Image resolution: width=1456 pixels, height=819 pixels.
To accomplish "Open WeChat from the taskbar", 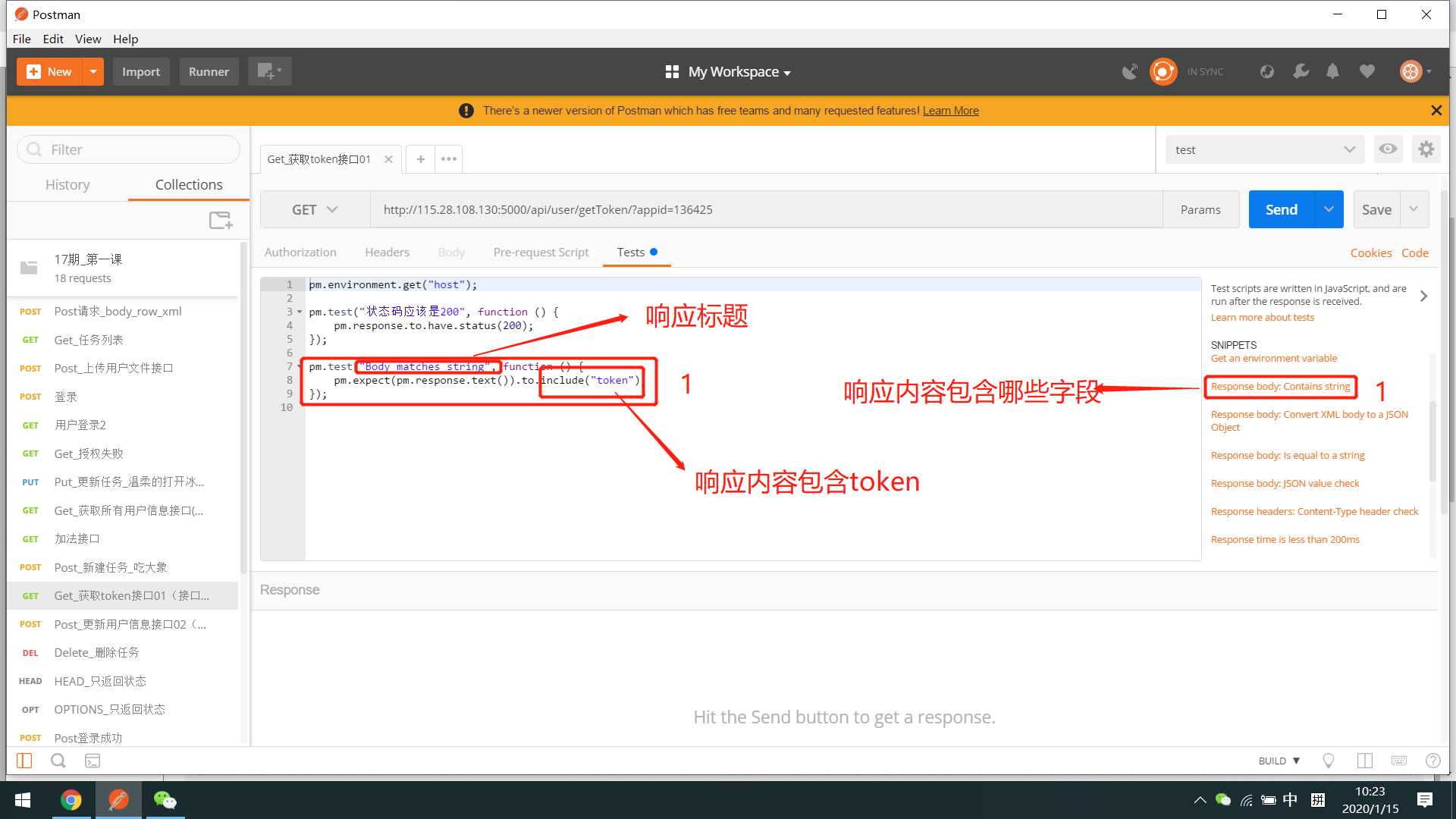I will coord(165,800).
